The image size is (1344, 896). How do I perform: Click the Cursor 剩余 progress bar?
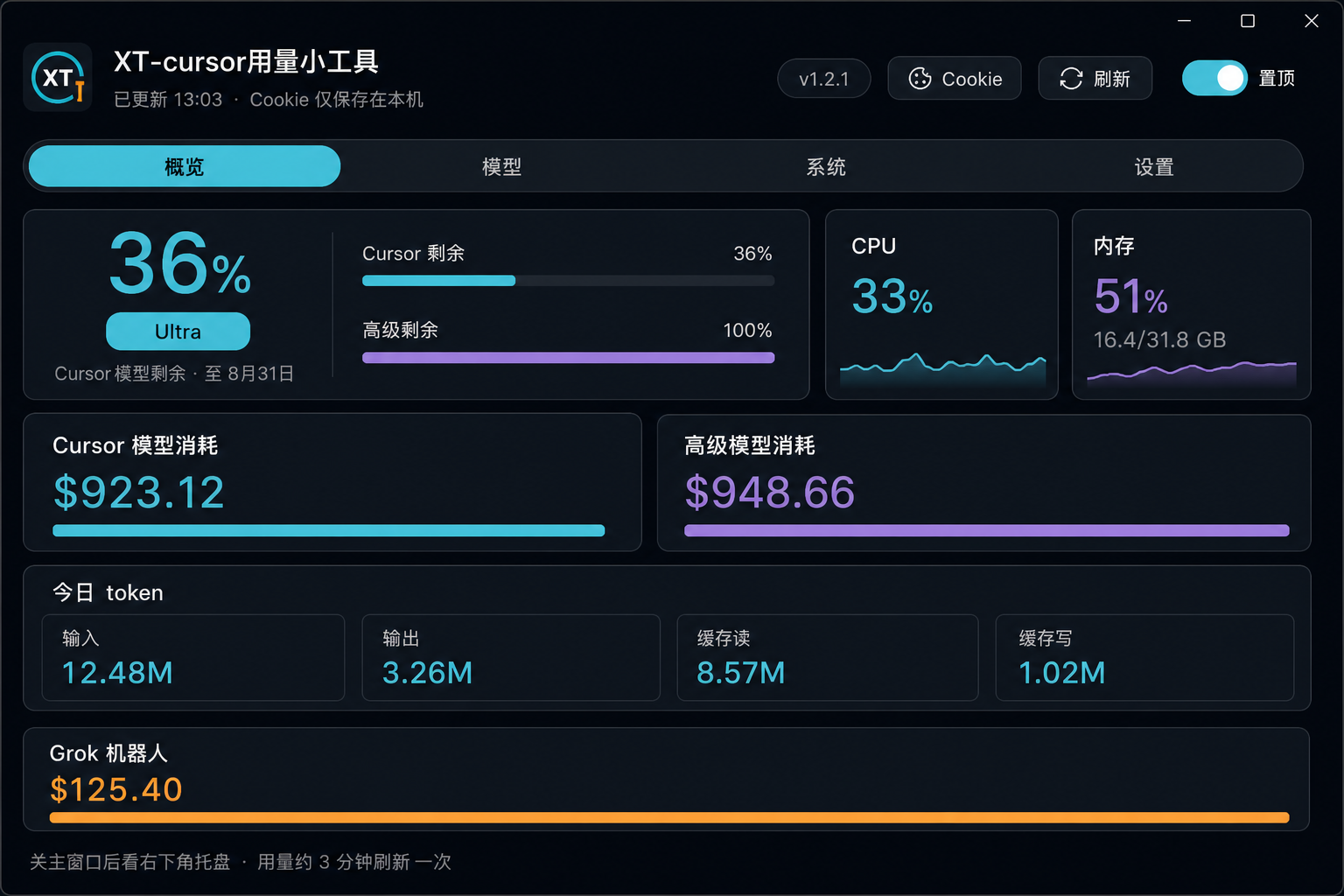click(x=568, y=281)
